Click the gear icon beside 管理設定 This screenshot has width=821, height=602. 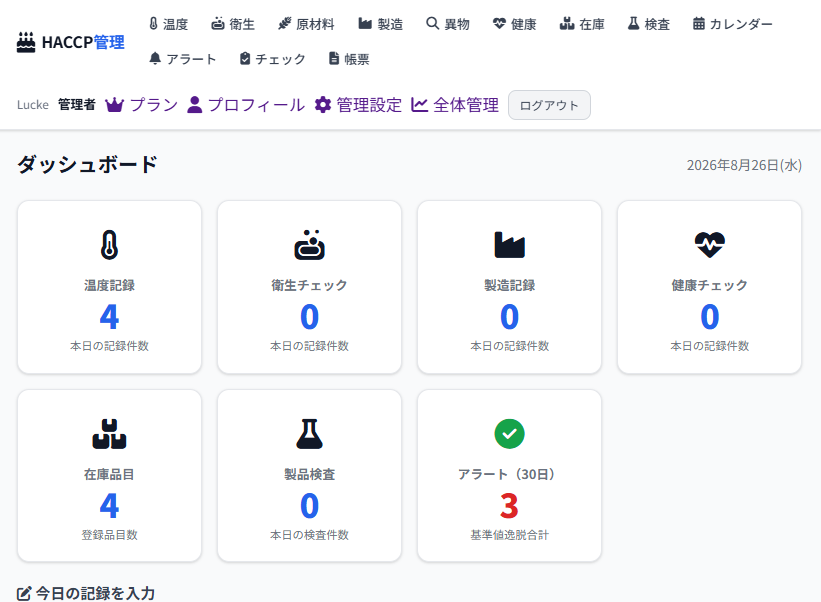pos(323,105)
